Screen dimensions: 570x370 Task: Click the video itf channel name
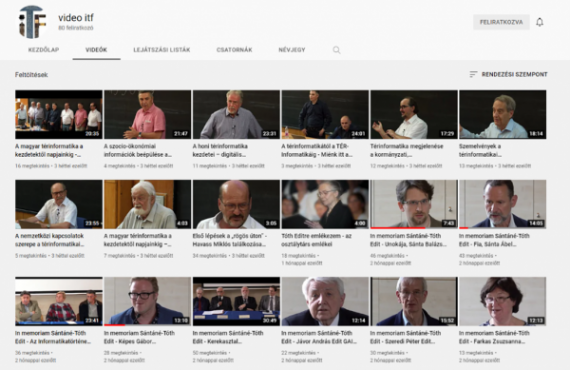[x=76, y=17]
